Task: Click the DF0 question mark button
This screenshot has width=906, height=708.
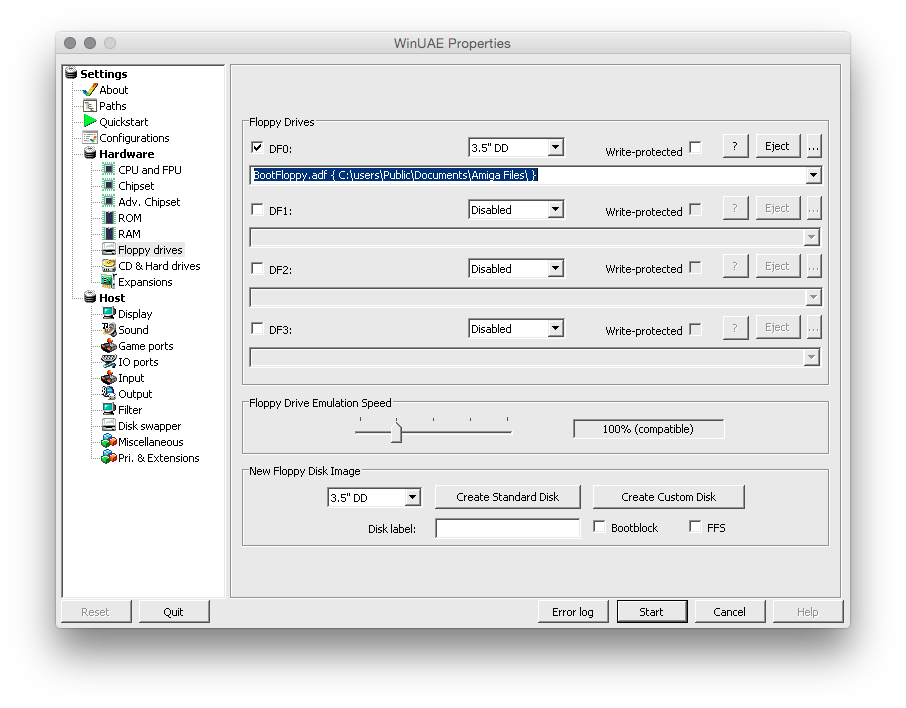Action: 735,146
